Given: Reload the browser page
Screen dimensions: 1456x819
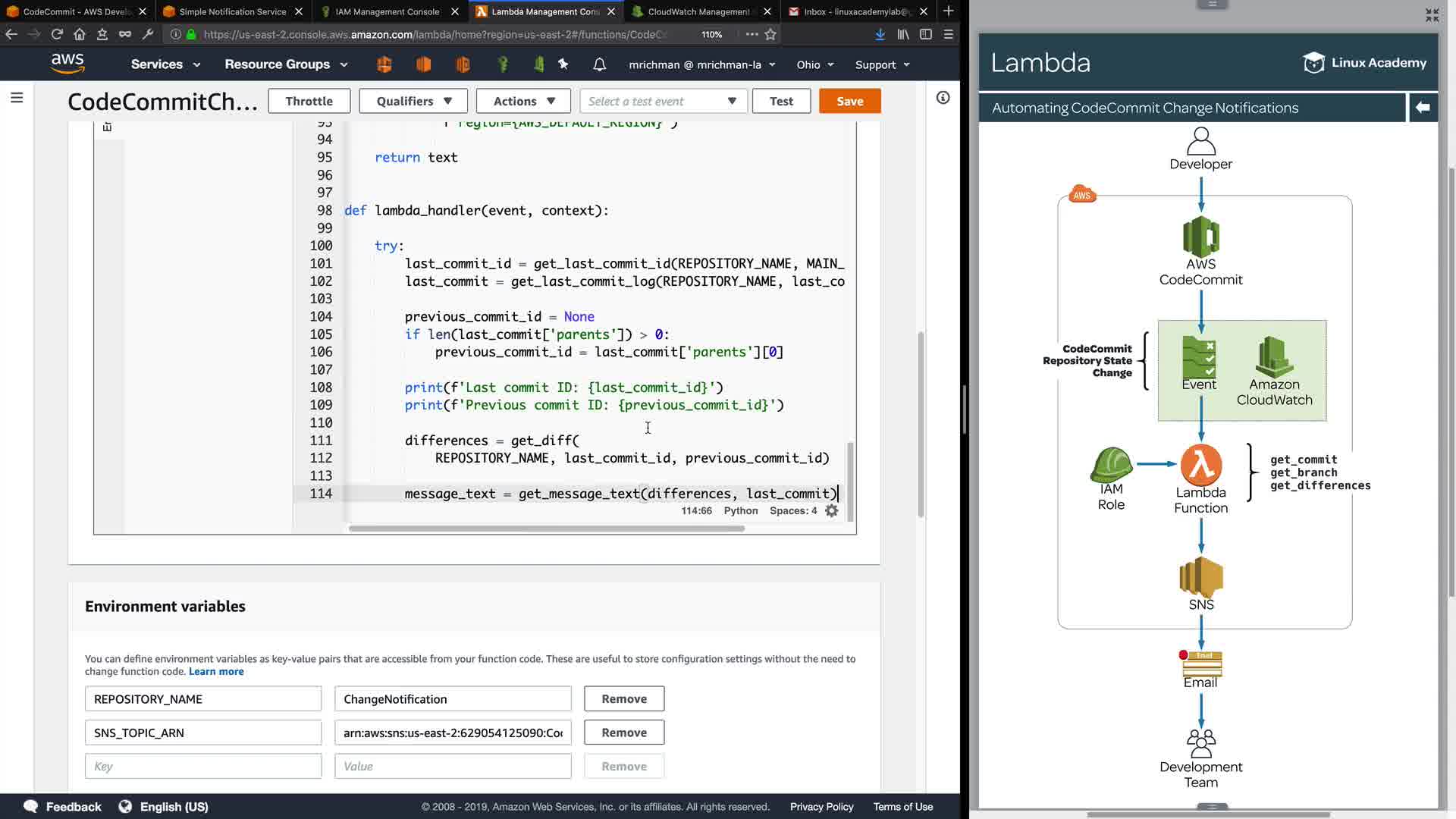Looking at the screenshot, I should click(57, 34).
